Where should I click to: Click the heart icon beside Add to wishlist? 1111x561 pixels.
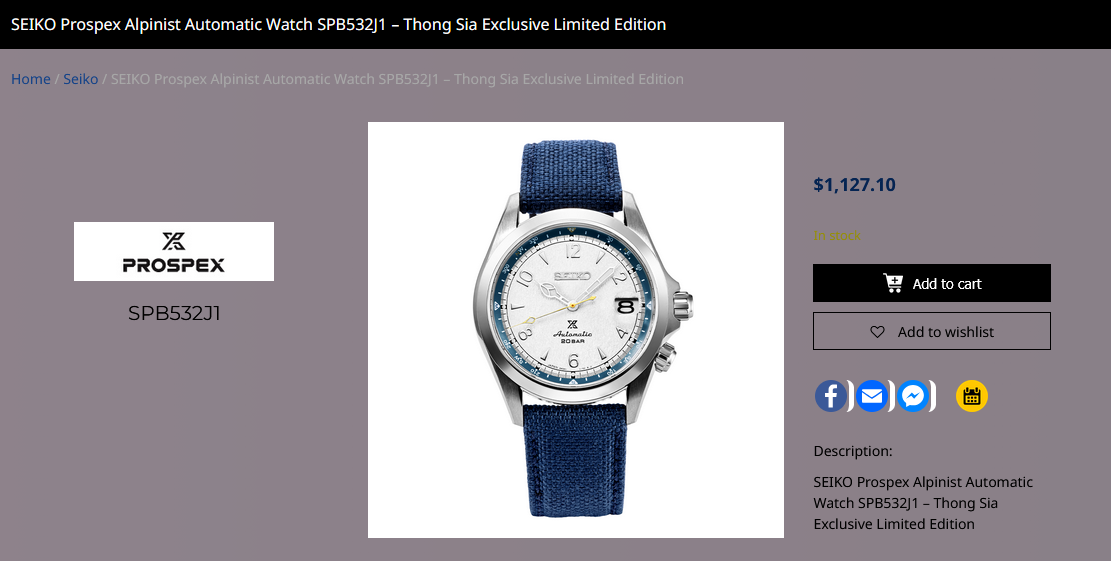point(877,332)
